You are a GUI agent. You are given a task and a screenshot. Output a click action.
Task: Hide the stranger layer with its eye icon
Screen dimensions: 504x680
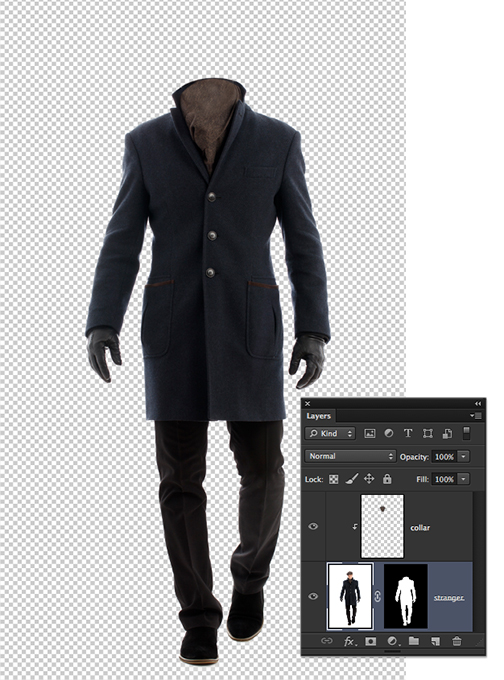(313, 596)
